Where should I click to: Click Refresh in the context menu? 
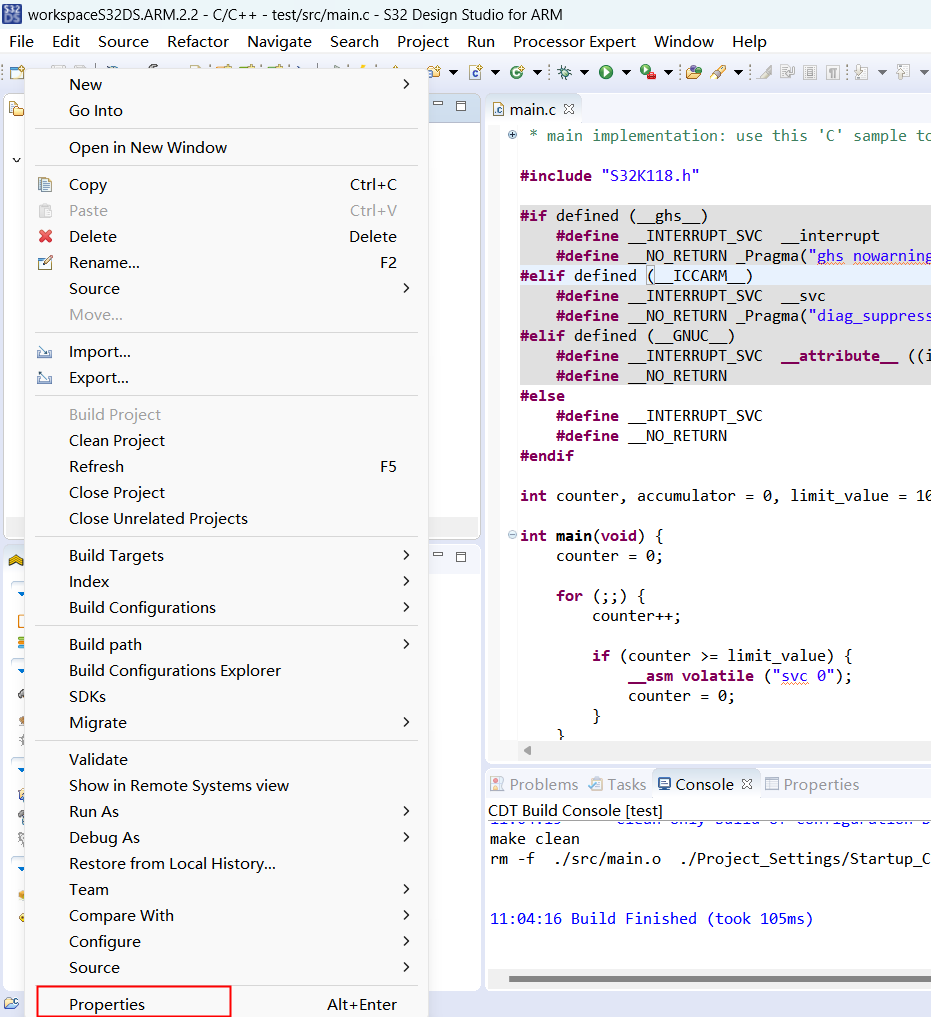pyautogui.click(x=96, y=467)
